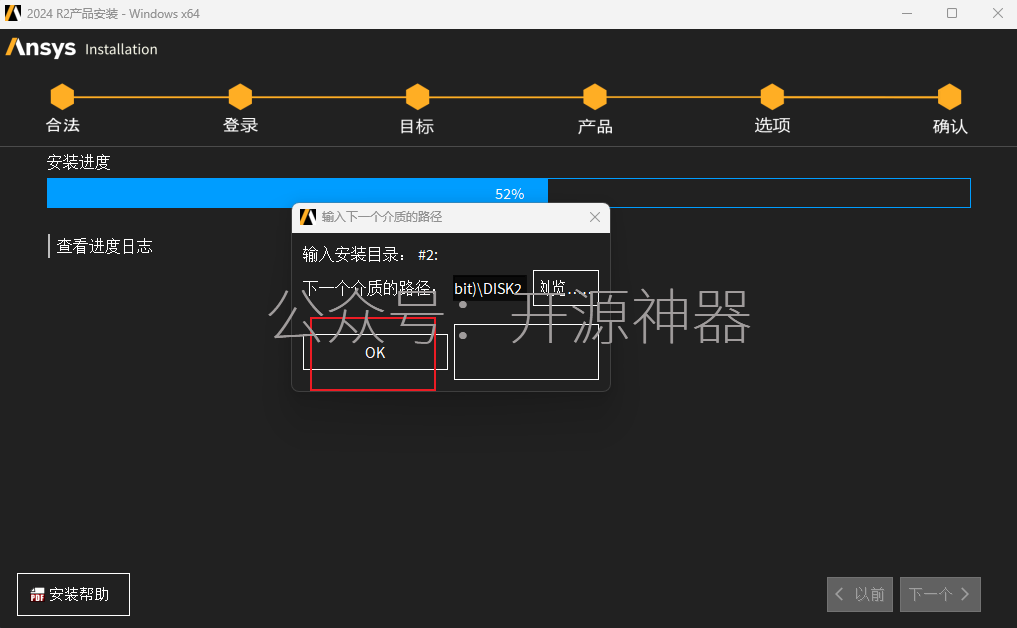Click the Ansys icon in the dialog title

308,217
